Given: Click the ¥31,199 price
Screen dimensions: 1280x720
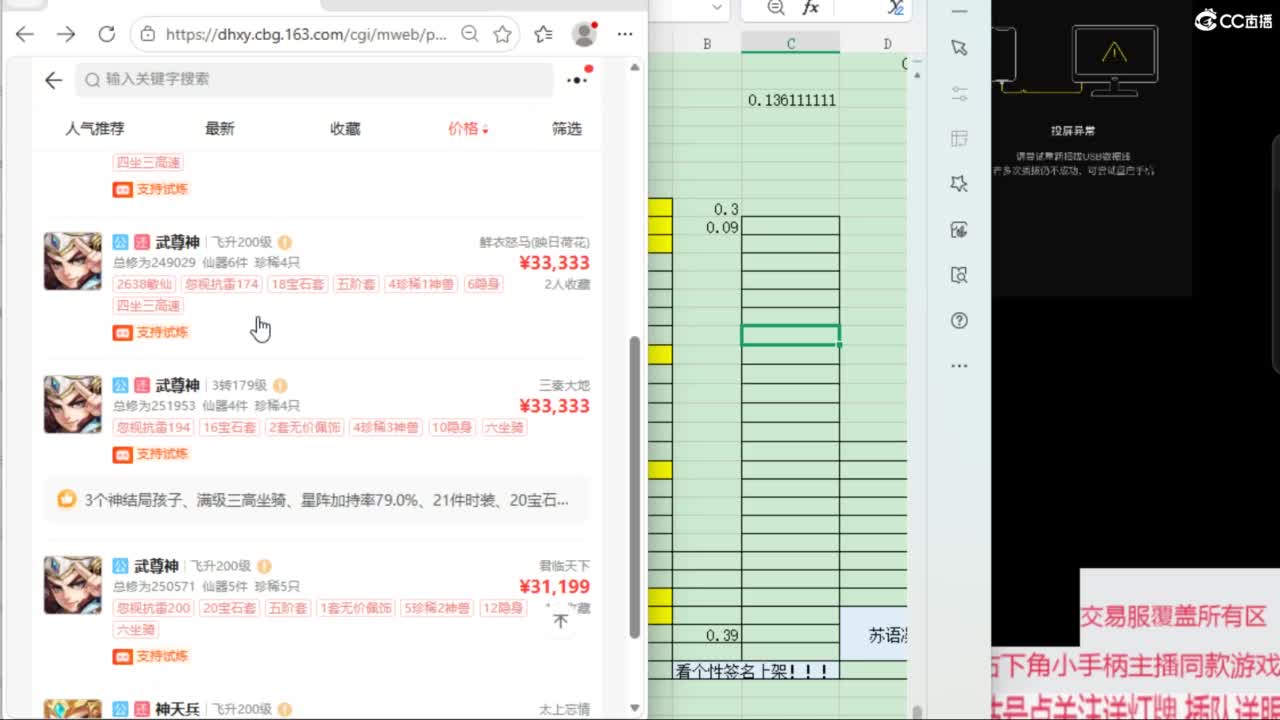Looking at the screenshot, I should pyautogui.click(x=554, y=587).
